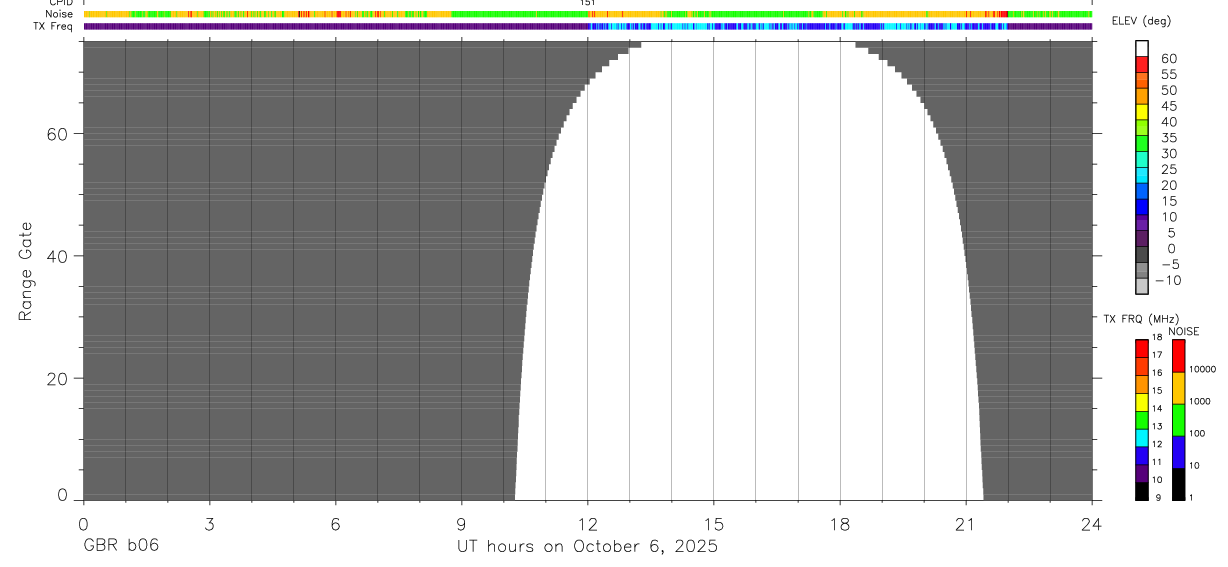Click the TX FRQ scale label "17"
1228x567 pixels.
pyautogui.click(x=1157, y=355)
